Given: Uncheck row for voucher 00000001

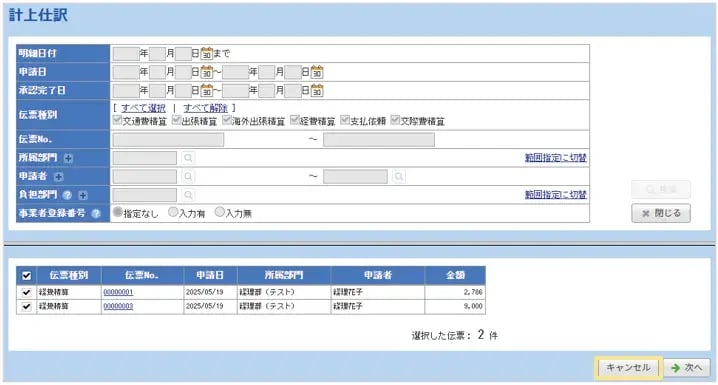Looking at the screenshot, I should click(x=27, y=292).
